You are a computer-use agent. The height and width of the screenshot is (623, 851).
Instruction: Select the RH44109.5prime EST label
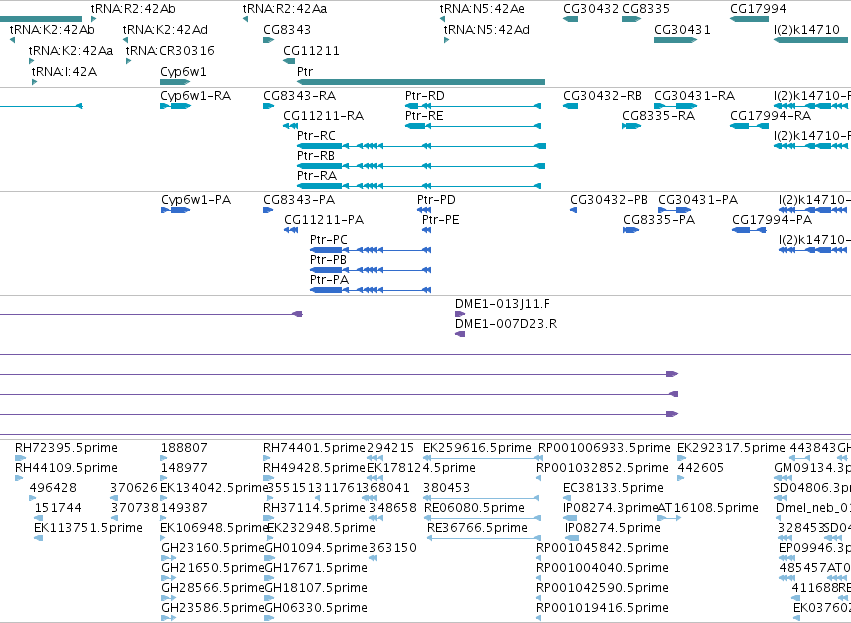[66, 468]
